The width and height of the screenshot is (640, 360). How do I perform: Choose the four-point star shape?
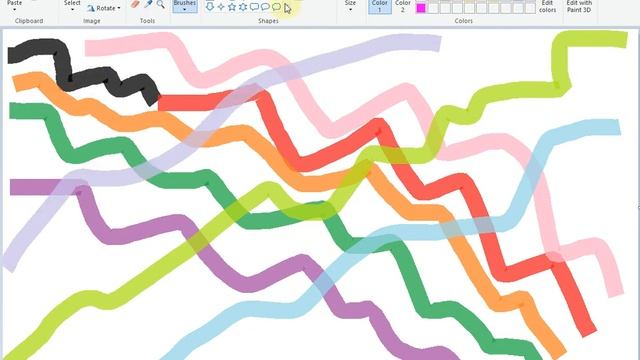[221, 6]
